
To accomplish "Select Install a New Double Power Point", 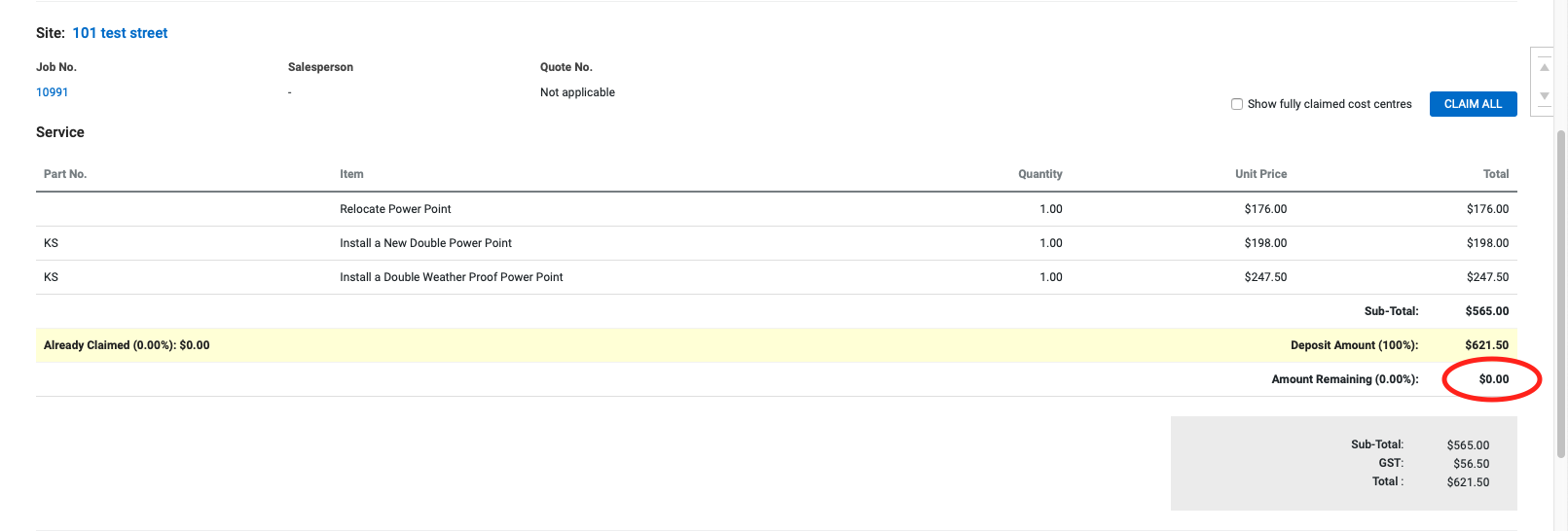I will click(x=425, y=243).
